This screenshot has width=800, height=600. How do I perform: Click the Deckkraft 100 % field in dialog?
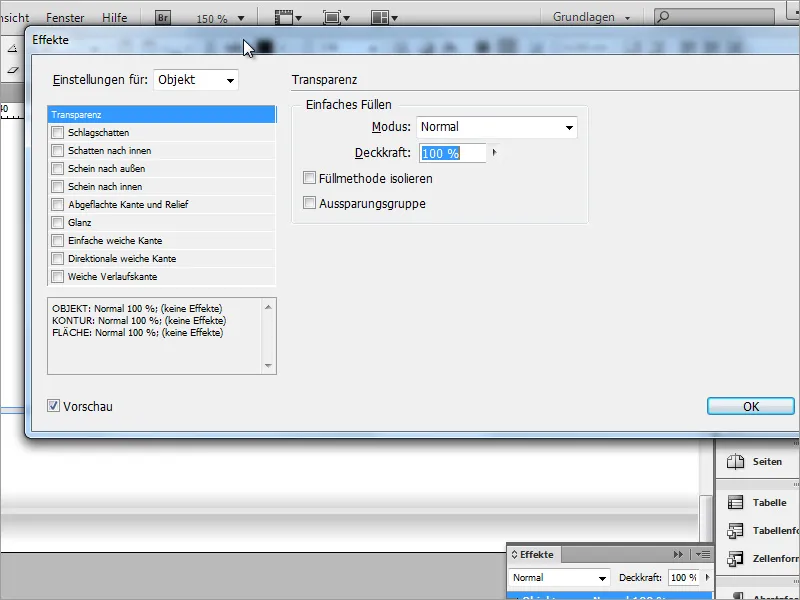pos(453,153)
